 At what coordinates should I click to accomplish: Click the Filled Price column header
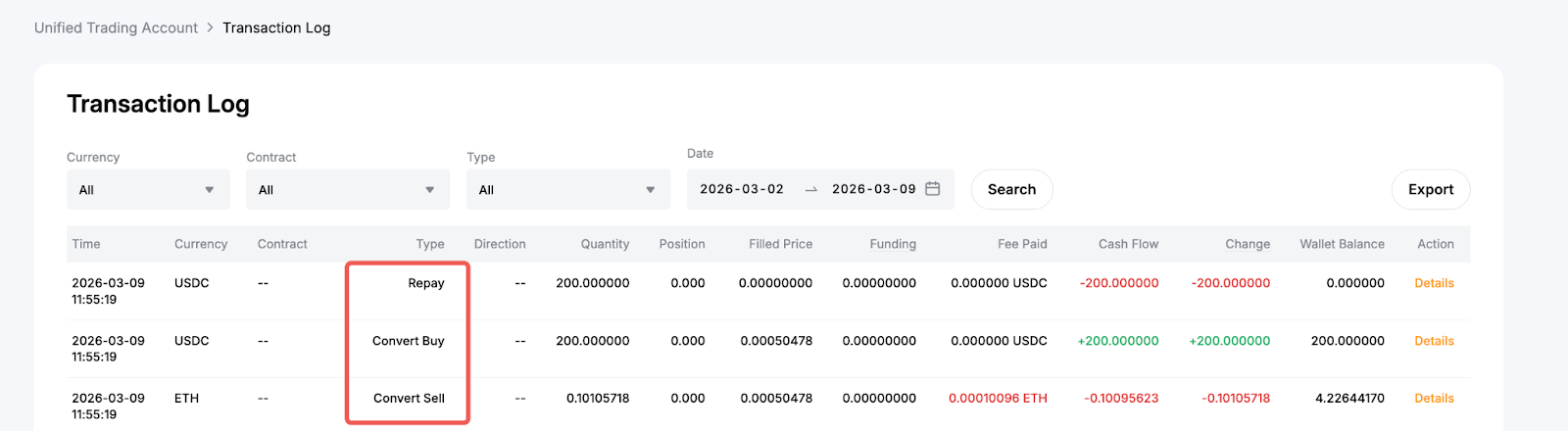pos(780,244)
